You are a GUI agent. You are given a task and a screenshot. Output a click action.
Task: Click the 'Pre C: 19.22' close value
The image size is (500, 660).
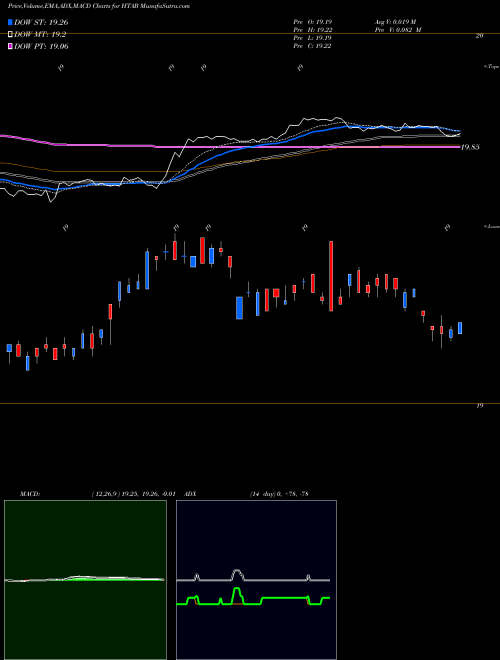coord(312,46)
